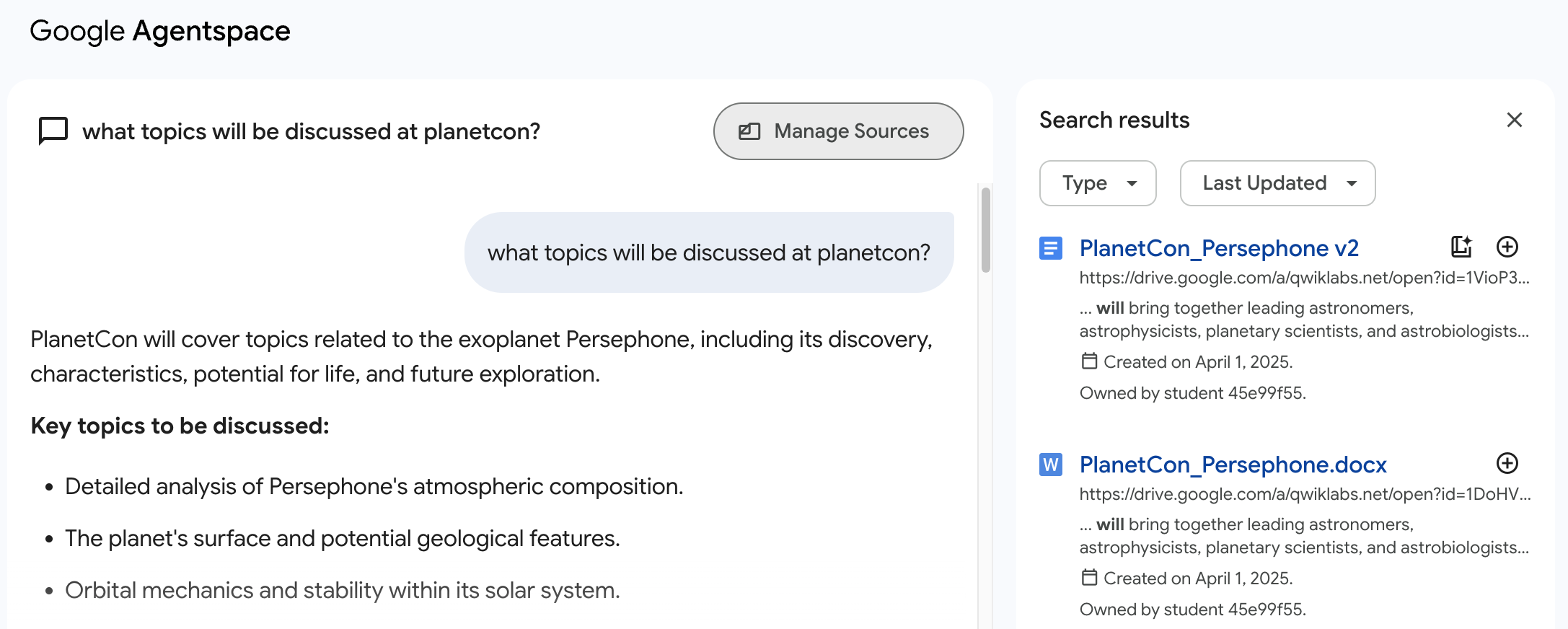This screenshot has width=1568, height=629.
Task: Click the calendar icon under PlanetCon_Persephone v2
Action: (1089, 361)
